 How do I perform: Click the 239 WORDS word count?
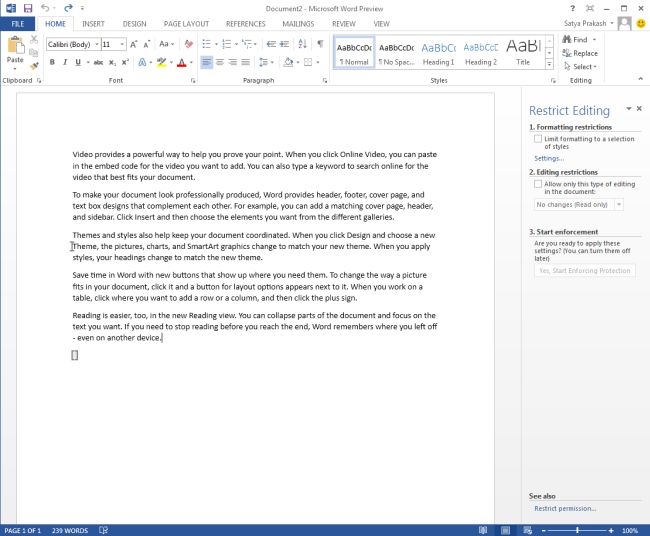pos(70,530)
